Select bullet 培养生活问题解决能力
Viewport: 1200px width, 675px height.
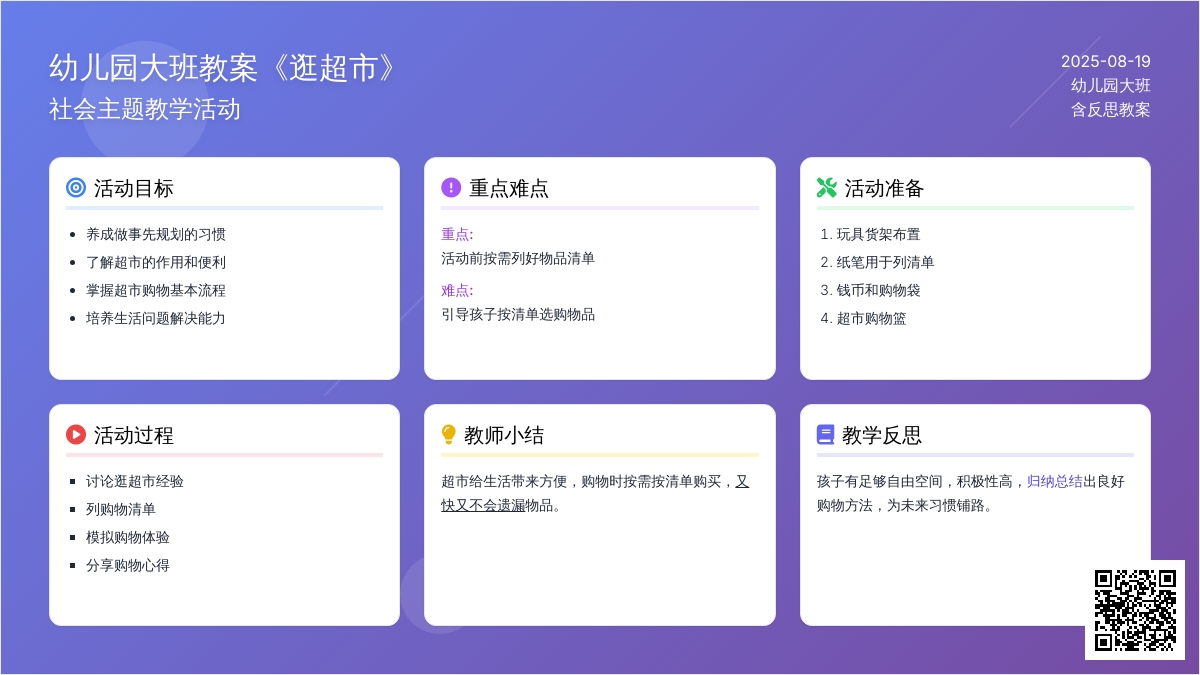(156, 318)
